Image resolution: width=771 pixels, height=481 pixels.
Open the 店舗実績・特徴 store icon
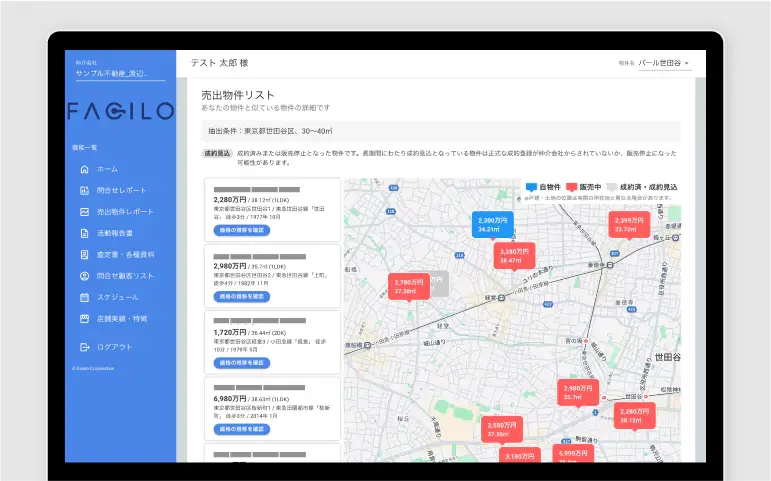pos(84,318)
